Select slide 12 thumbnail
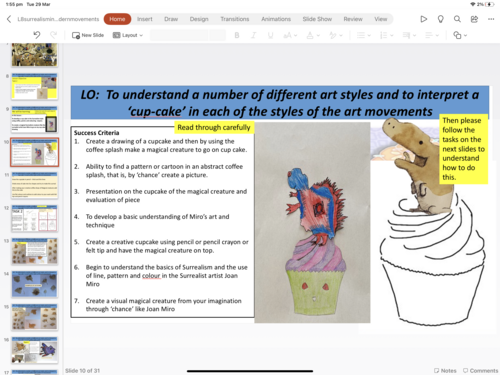 [35, 218]
